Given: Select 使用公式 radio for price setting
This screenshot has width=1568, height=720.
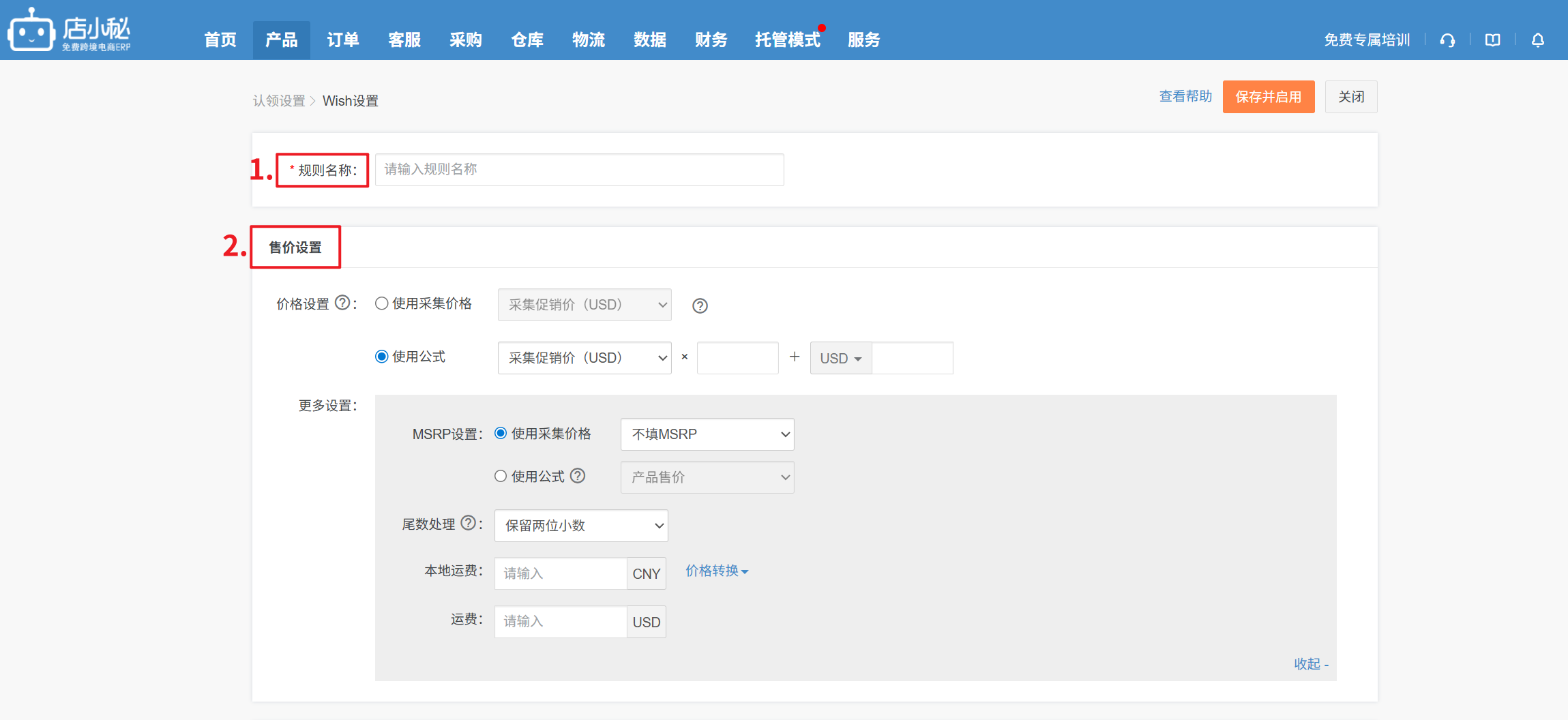Looking at the screenshot, I should click(x=382, y=357).
